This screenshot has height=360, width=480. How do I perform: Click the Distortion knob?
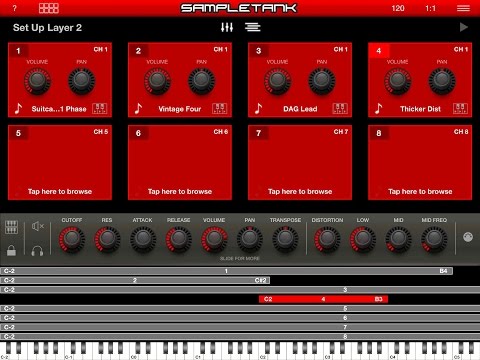click(327, 239)
